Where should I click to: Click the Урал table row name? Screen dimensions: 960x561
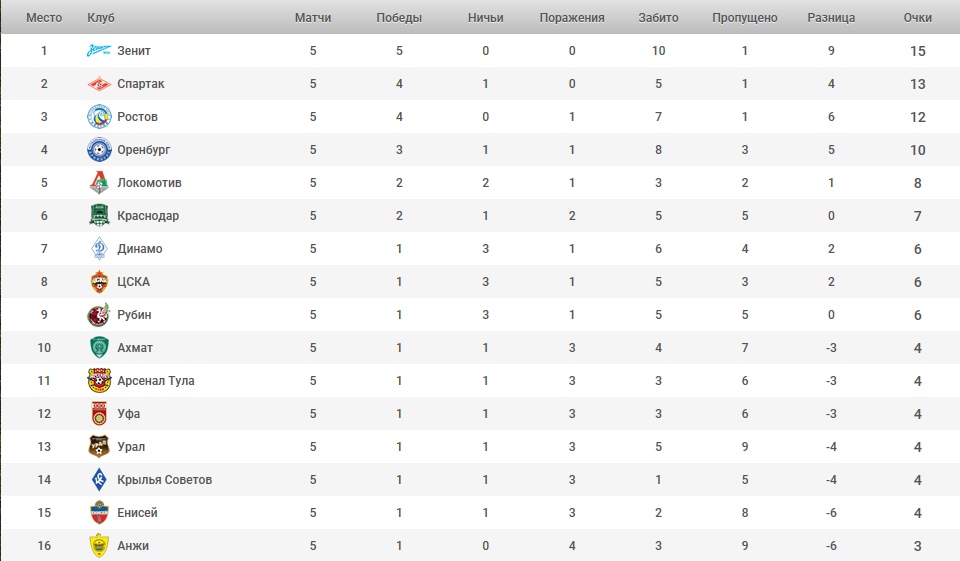pyautogui.click(x=131, y=446)
